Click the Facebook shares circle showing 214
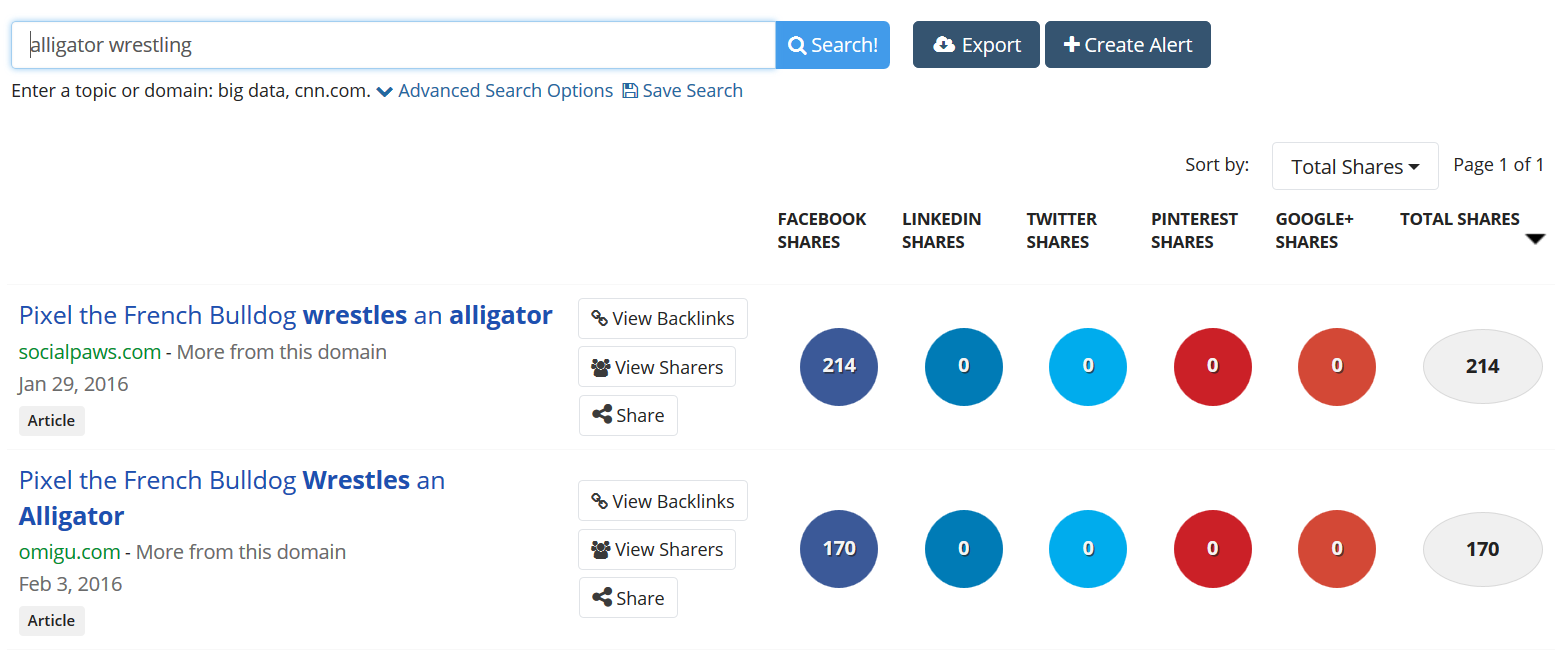The width and height of the screenshot is (1558, 656). [x=838, y=366]
